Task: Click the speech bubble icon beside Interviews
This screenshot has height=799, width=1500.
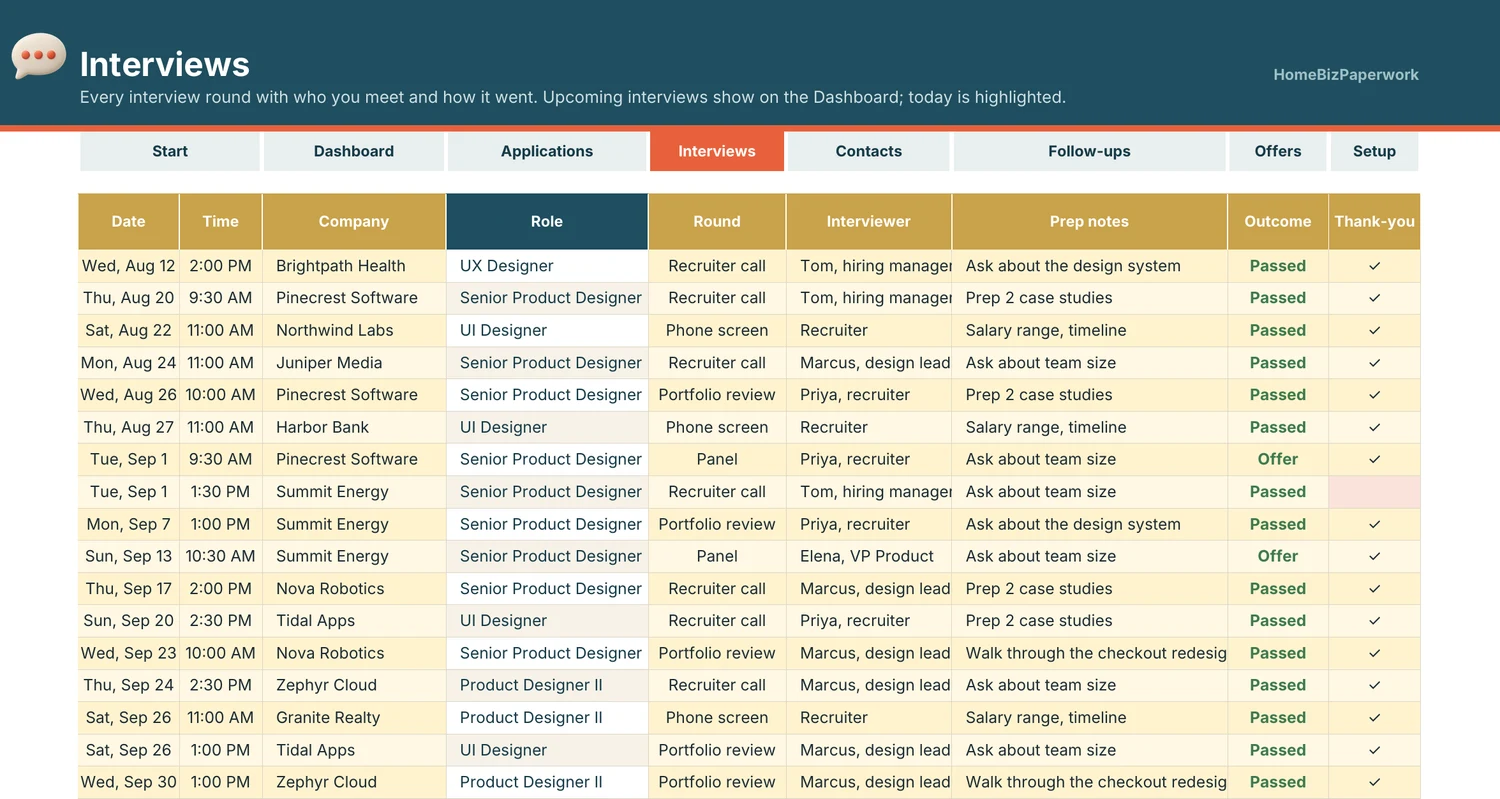Action: (x=39, y=56)
